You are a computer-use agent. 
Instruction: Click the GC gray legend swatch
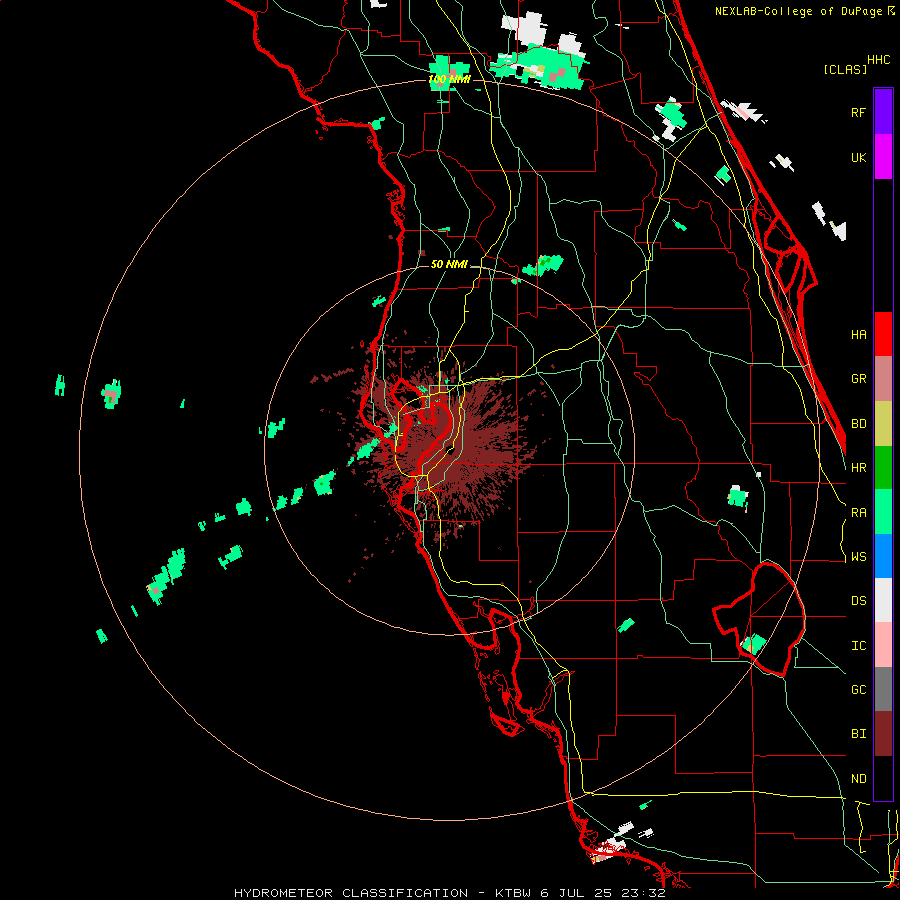click(883, 689)
